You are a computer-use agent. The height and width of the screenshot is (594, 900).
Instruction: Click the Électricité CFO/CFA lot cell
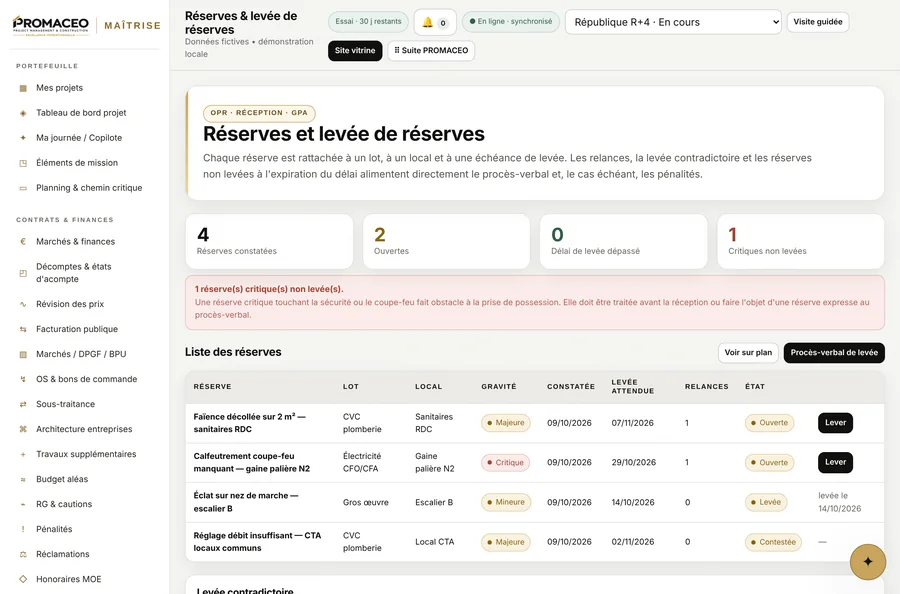click(362, 463)
